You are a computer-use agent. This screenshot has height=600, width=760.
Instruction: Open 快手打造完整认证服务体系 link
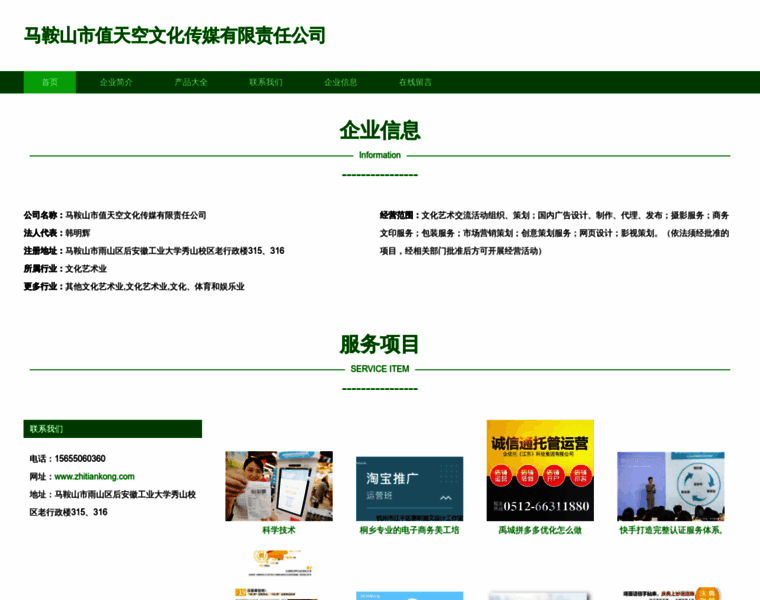point(671,530)
